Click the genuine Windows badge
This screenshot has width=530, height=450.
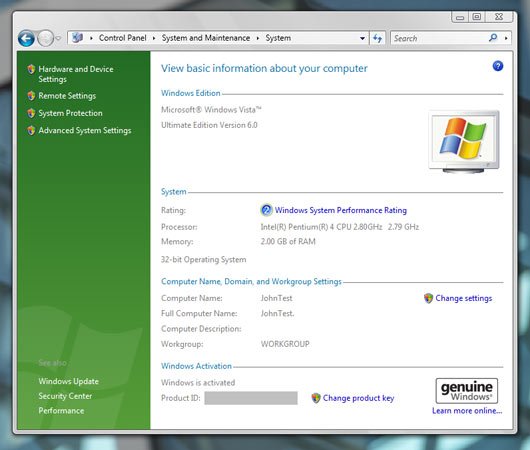click(466, 390)
